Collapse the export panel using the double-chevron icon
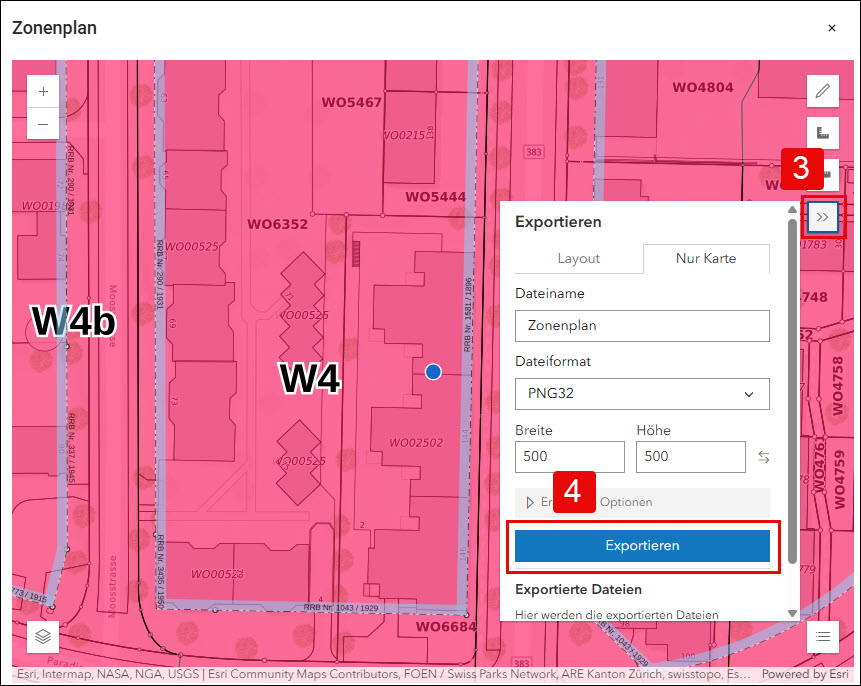 pyautogui.click(x=823, y=217)
